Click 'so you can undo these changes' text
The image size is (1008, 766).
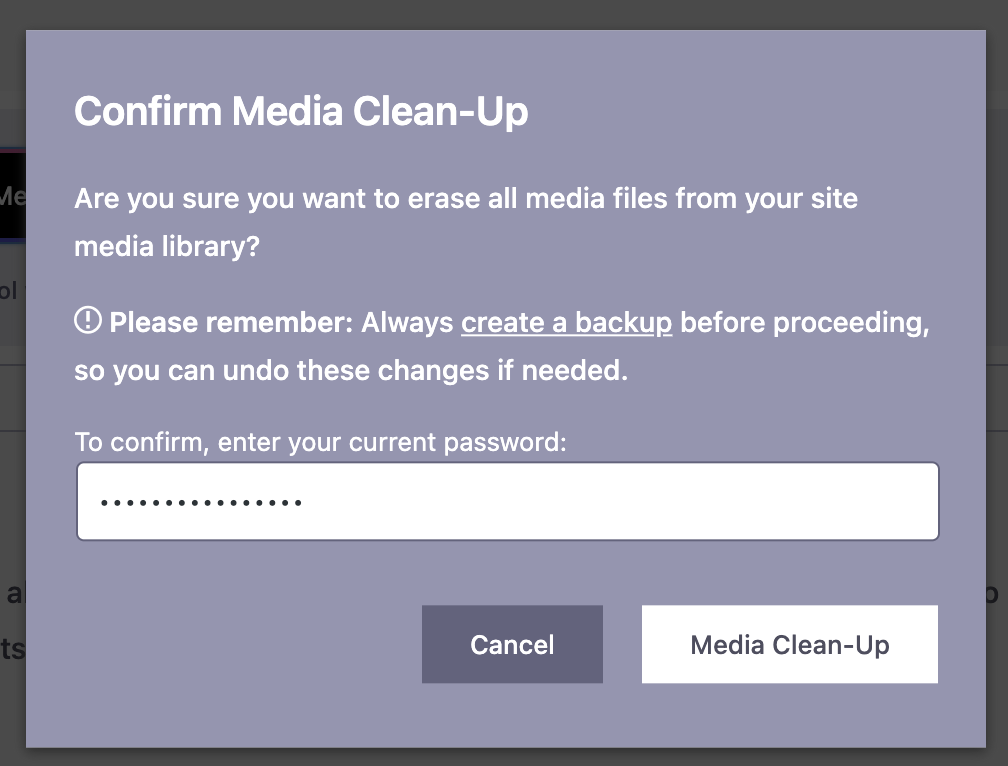click(x=351, y=371)
